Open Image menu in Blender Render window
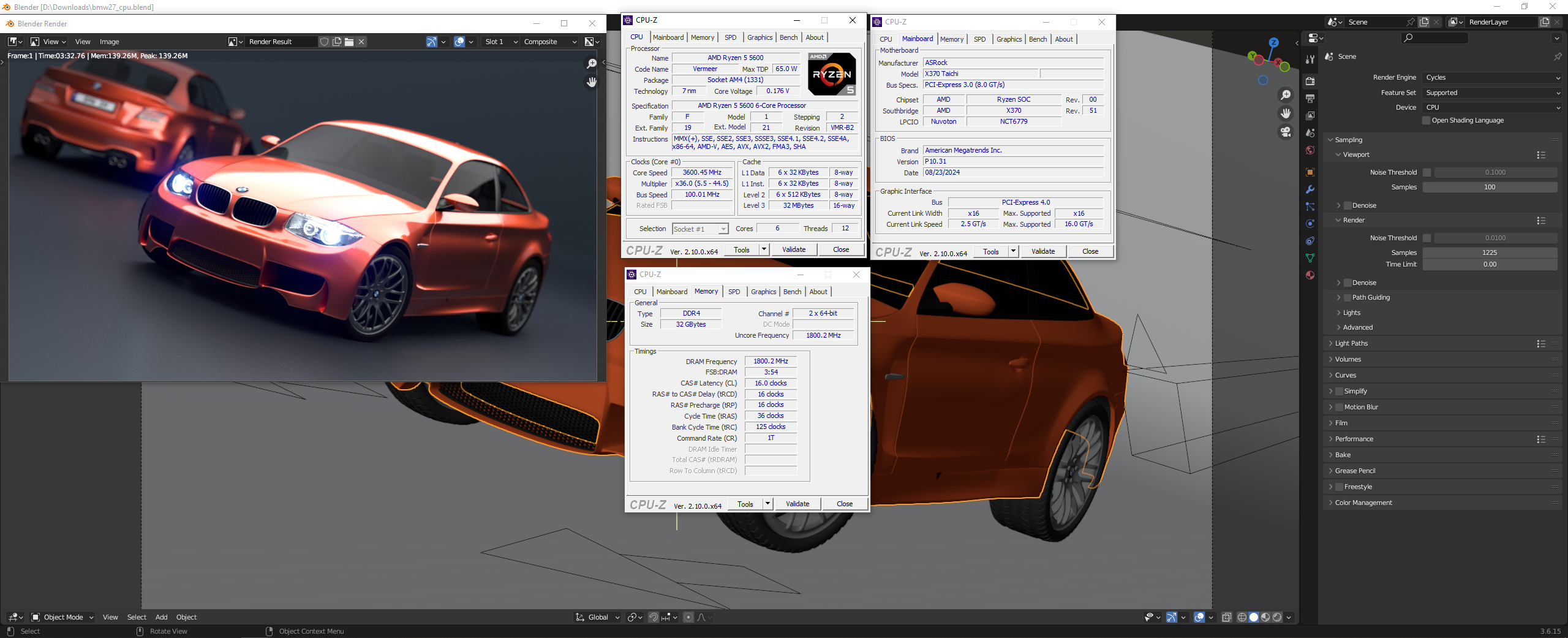The width and height of the screenshot is (1568, 638). click(109, 42)
